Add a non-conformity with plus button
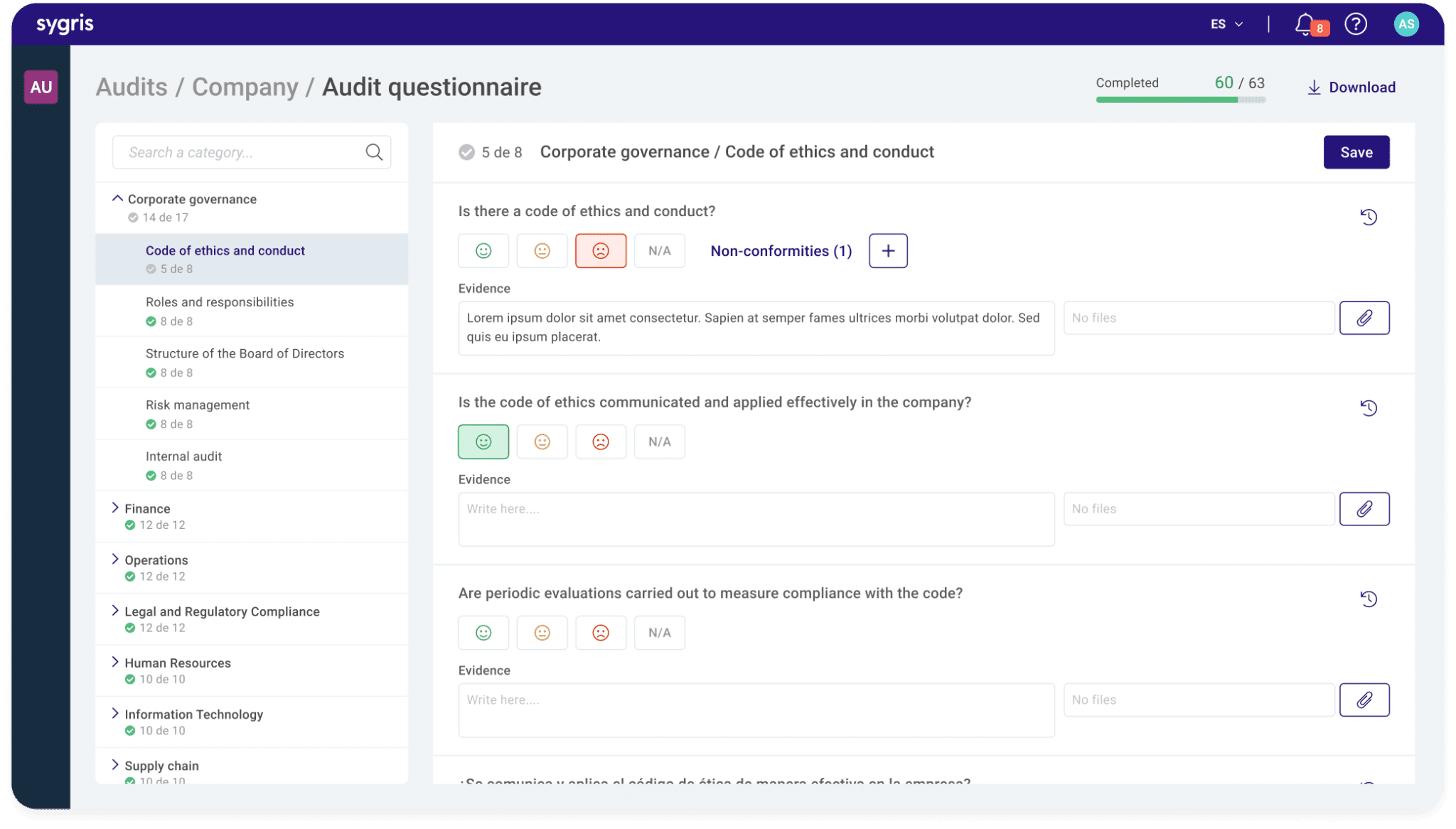The width and height of the screenshot is (1456, 829). click(x=888, y=251)
